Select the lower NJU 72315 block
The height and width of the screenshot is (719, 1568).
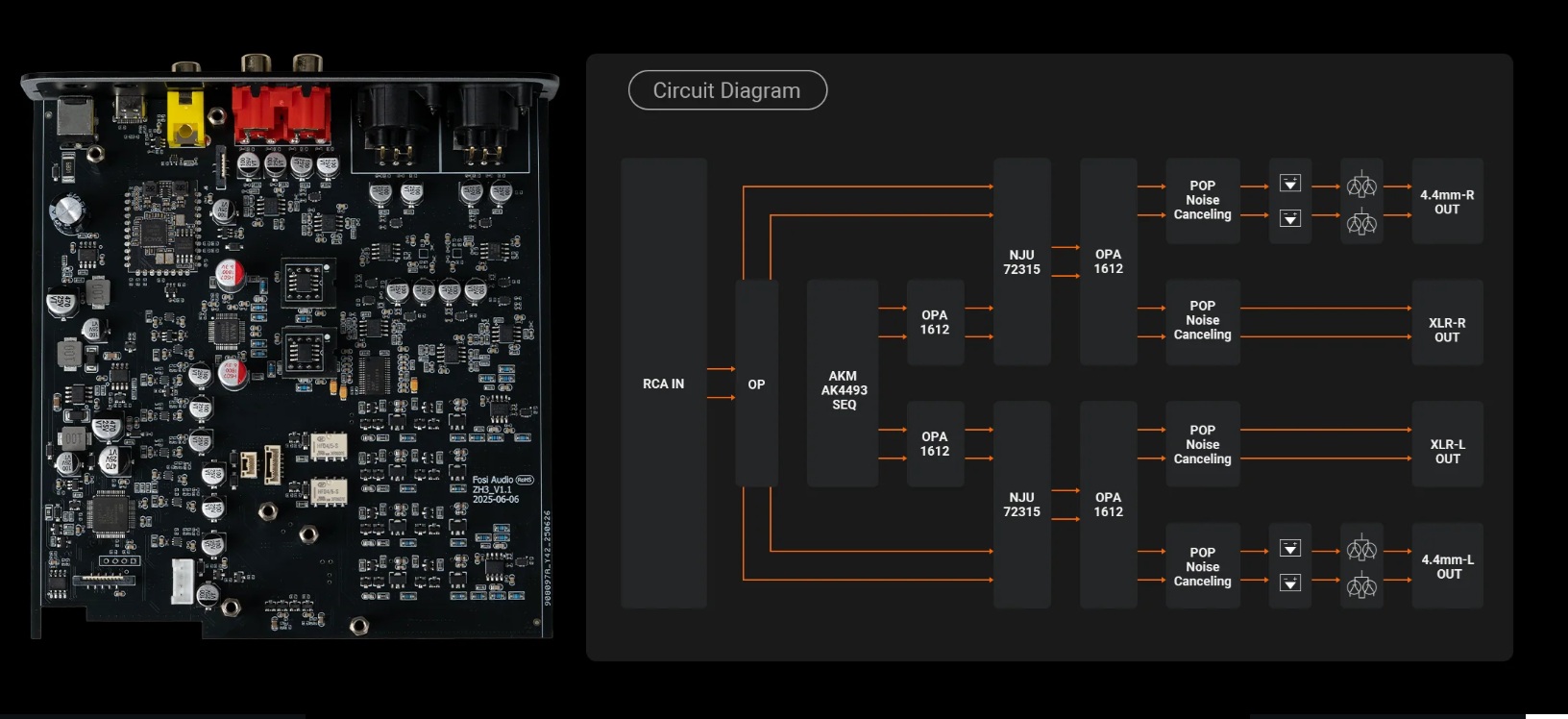1021,505
